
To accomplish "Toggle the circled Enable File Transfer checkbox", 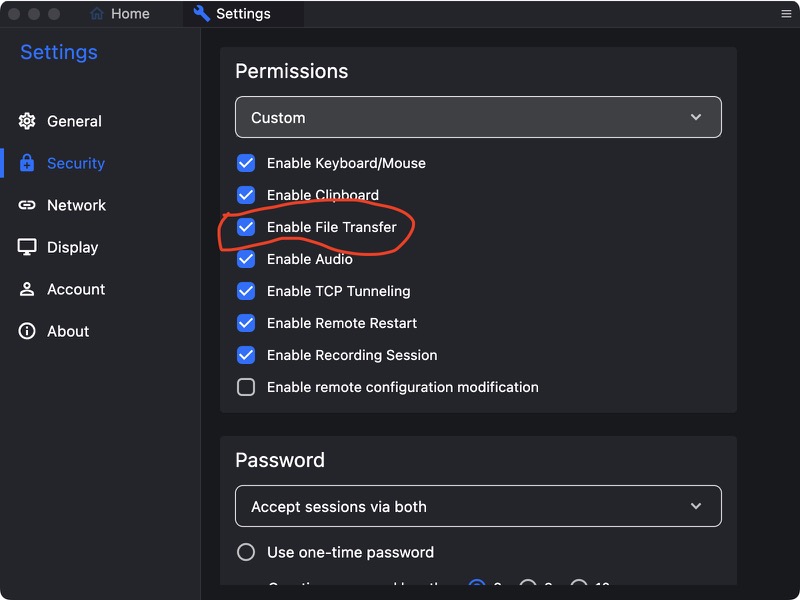I will [x=246, y=227].
